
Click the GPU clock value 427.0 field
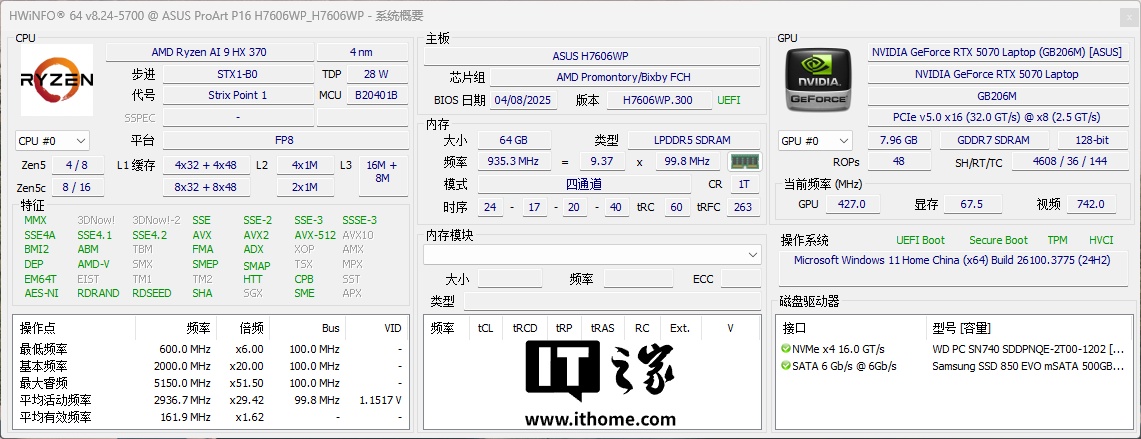click(853, 204)
